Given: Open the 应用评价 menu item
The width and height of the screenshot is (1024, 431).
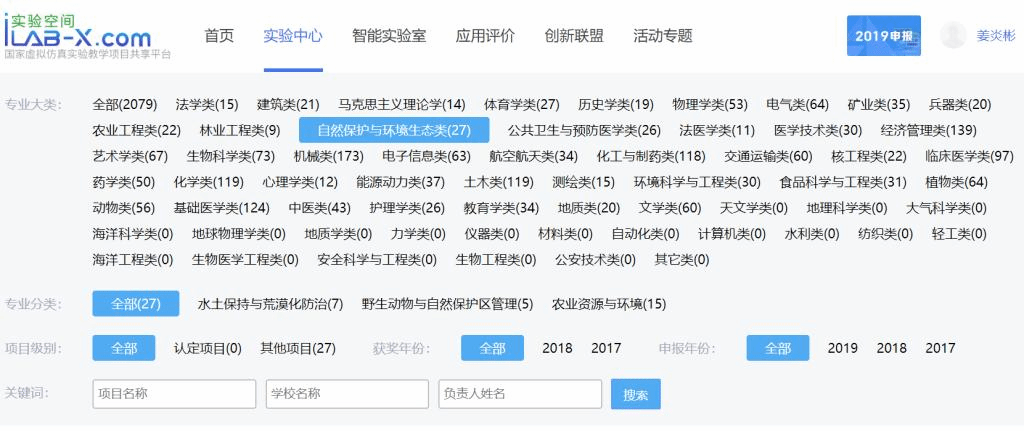Looking at the screenshot, I should 485,36.
